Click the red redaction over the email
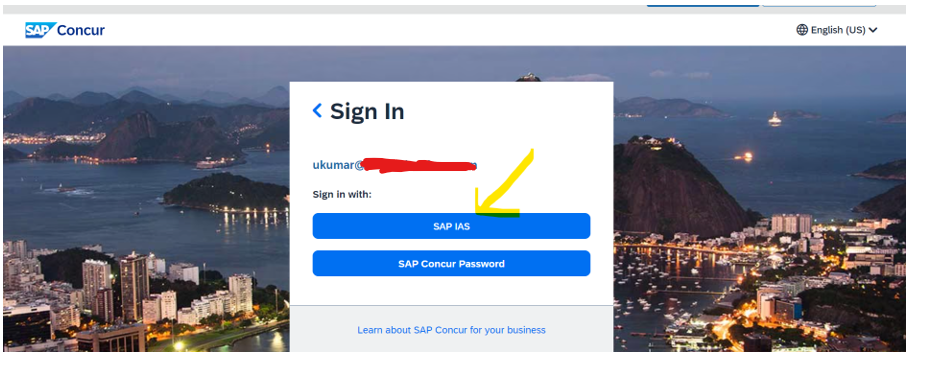 click(x=419, y=165)
